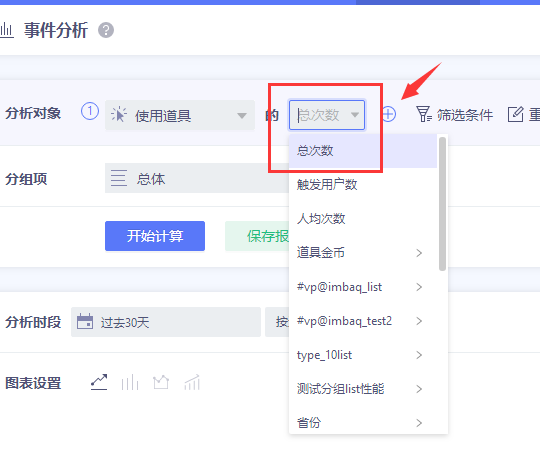
Task: Select the bar chart icon
Action: (x=130, y=382)
